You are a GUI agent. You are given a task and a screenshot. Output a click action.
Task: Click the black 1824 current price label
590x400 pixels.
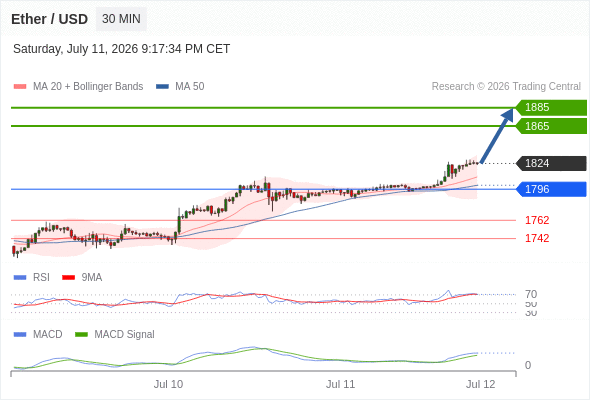click(551, 163)
